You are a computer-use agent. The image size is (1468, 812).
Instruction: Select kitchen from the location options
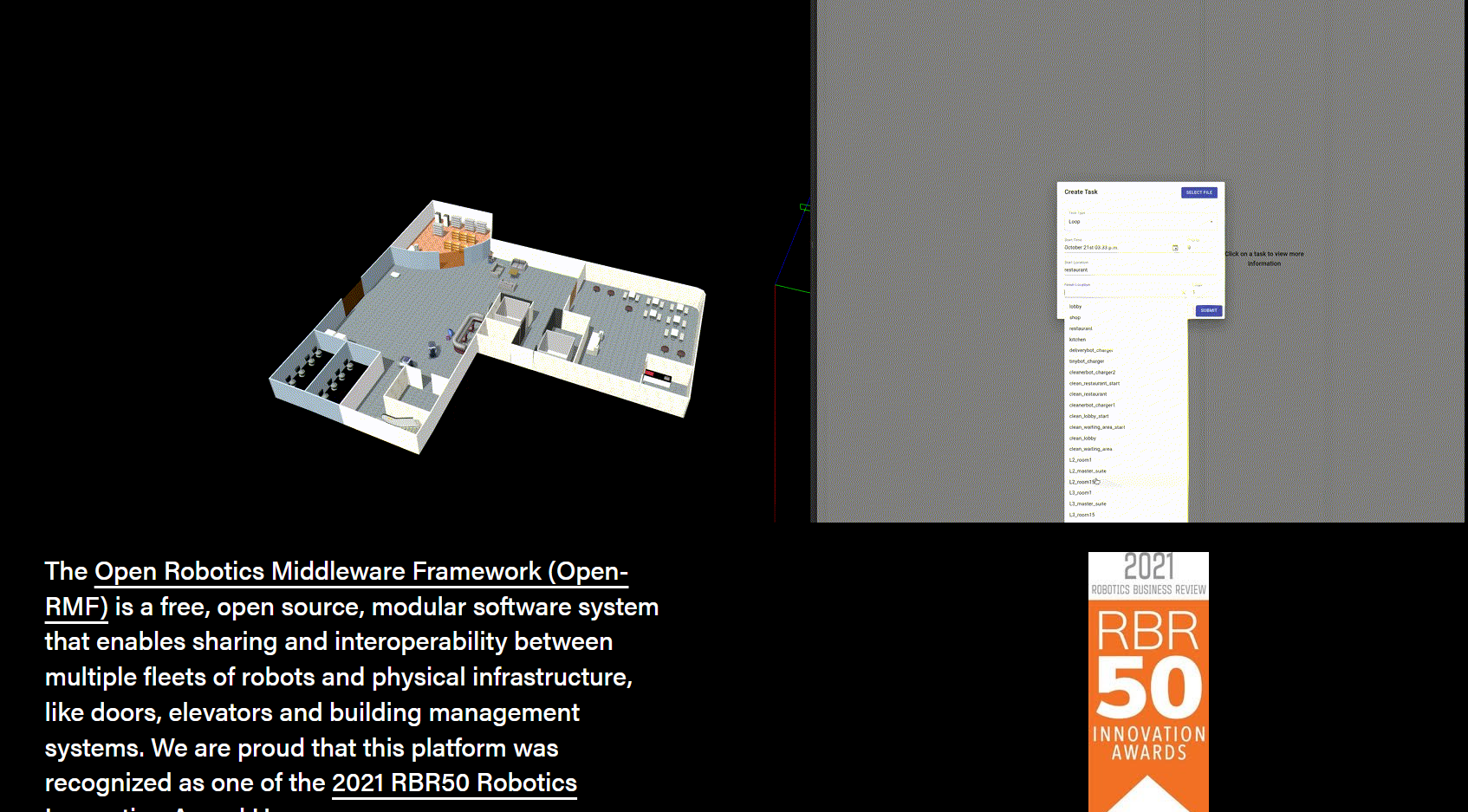click(x=1126, y=340)
